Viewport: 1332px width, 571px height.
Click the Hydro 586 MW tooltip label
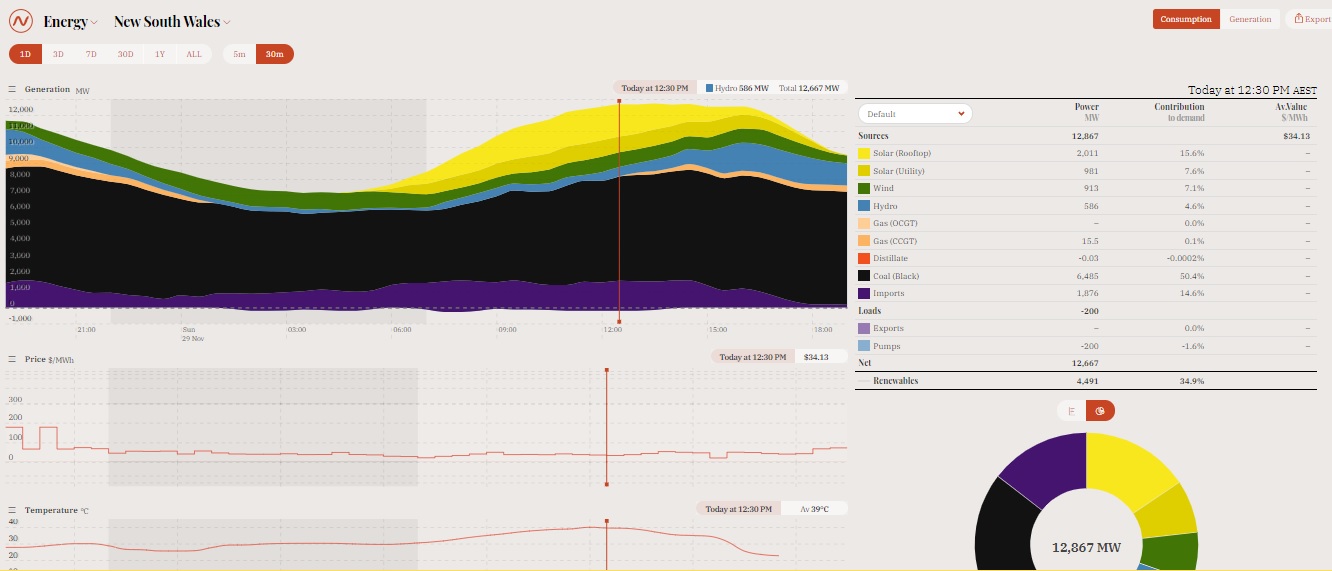tap(738, 88)
